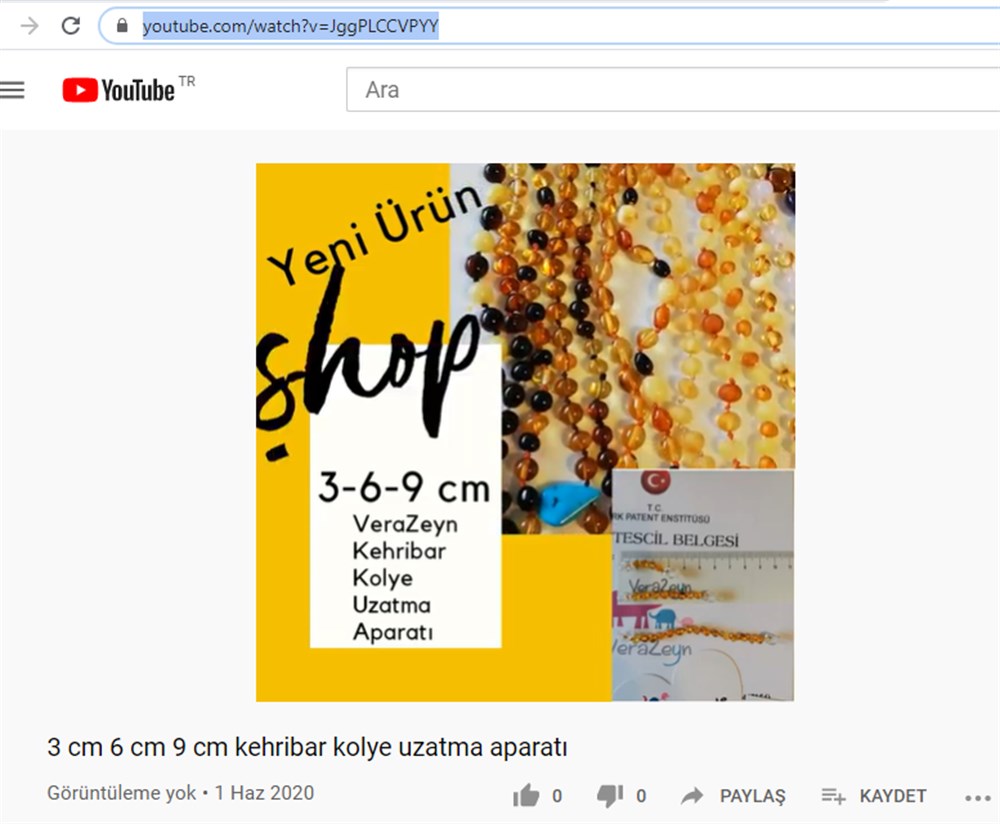Like the video with thumbs-up icon

(x=526, y=795)
